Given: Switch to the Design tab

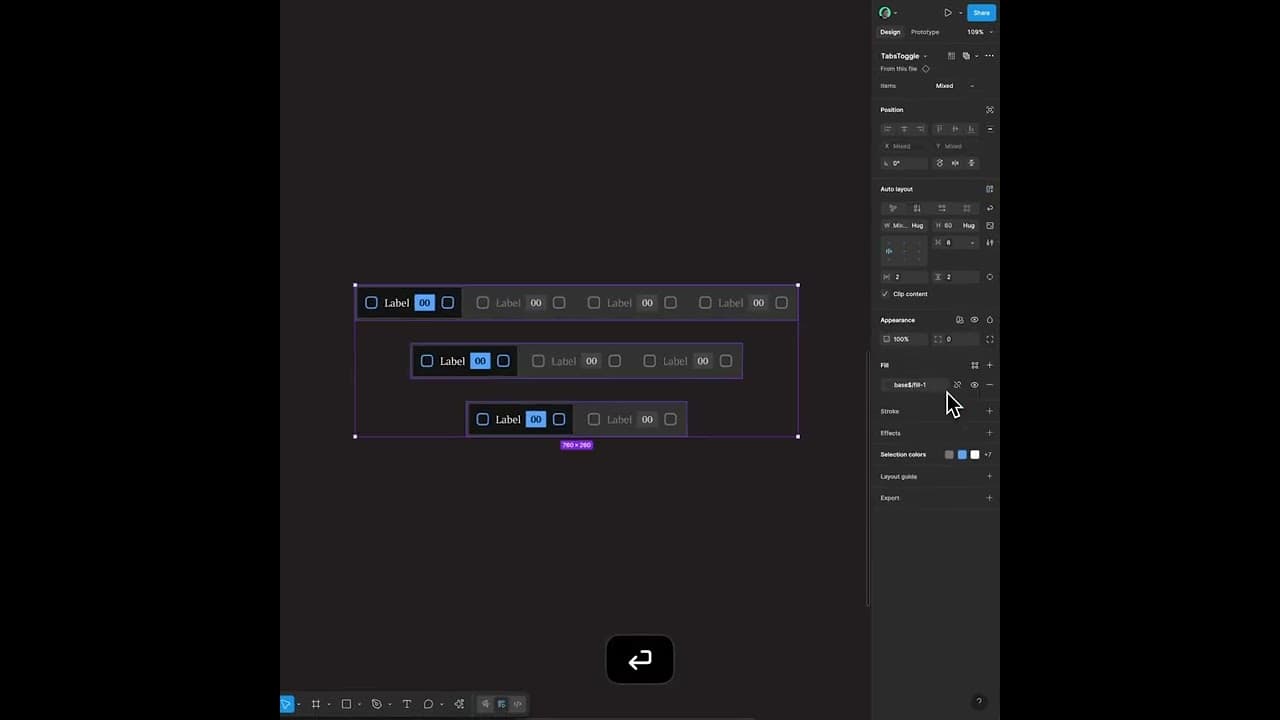Looking at the screenshot, I should click(x=890, y=32).
